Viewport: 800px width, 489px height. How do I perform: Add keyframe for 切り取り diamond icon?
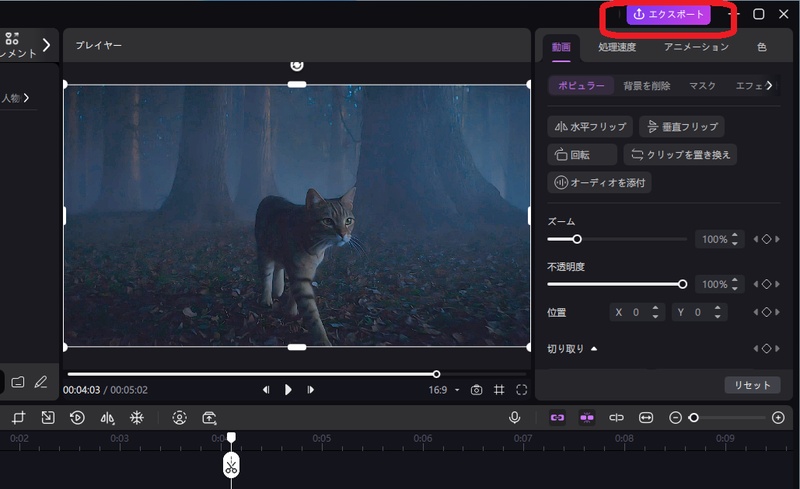[766, 349]
